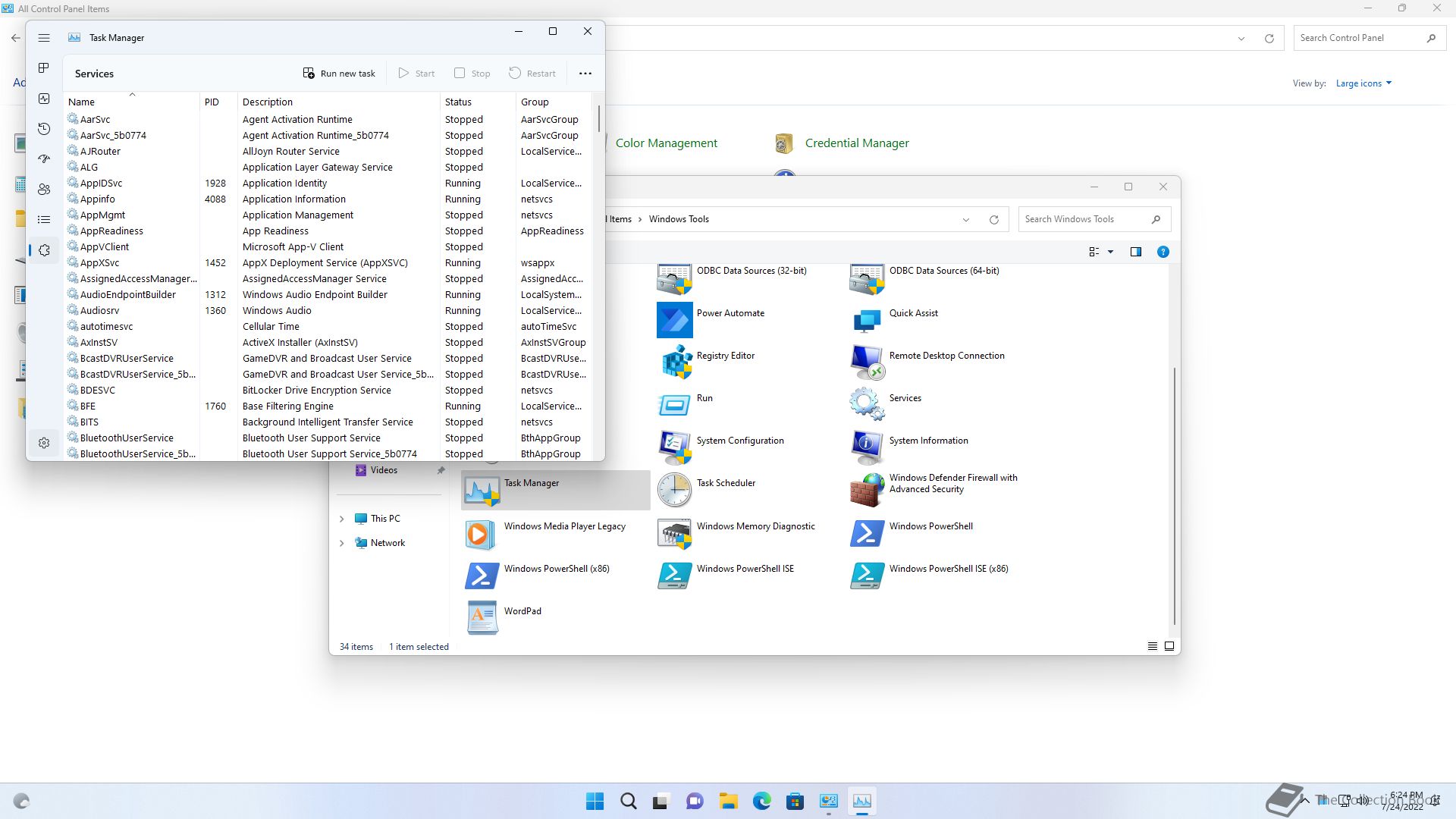Image resolution: width=1456 pixels, height=819 pixels.
Task: Open Task Manager more options ellipsis
Action: point(585,74)
